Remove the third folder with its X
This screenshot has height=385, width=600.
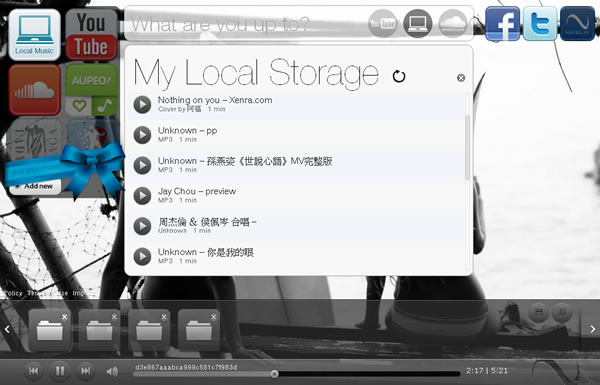(x=164, y=317)
